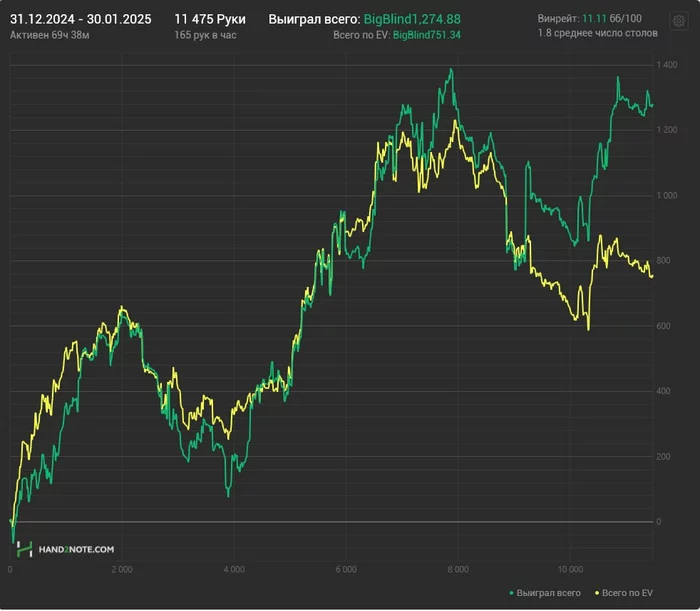
Task: Click the 1 400 y-axis label
Action: (668, 65)
